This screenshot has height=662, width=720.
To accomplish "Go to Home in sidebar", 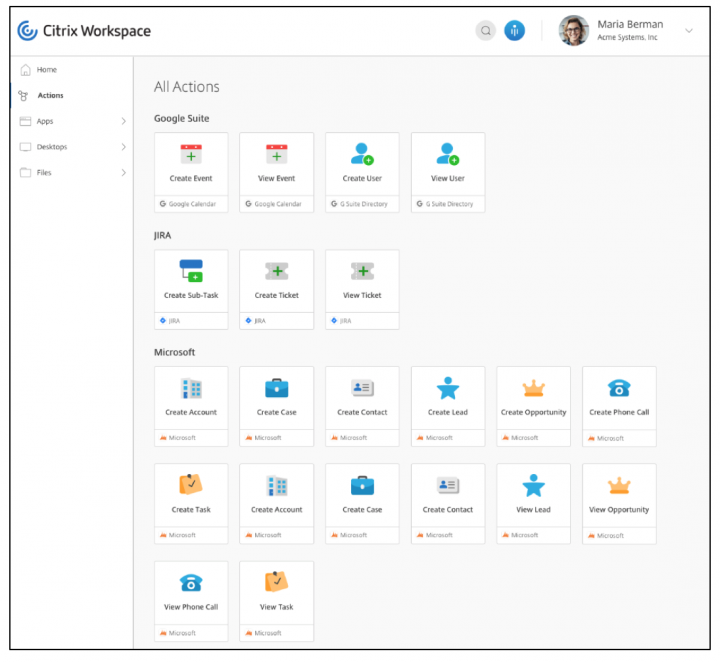I will point(47,70).
